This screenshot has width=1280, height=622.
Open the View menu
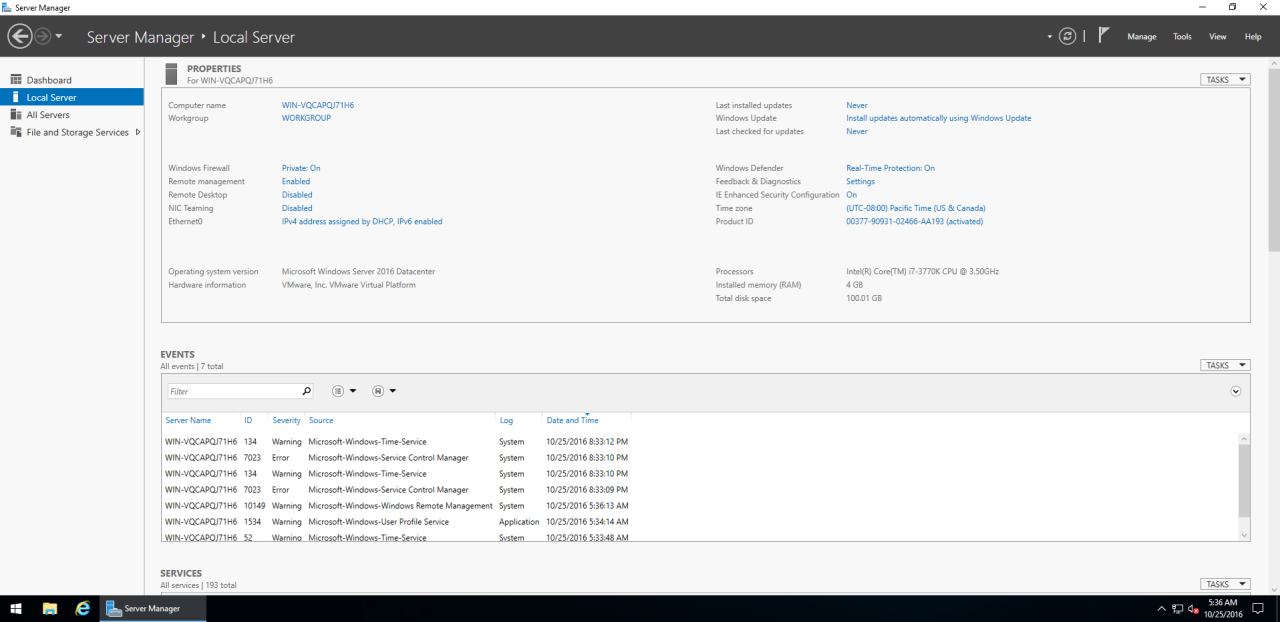(x=1218, y=37)
